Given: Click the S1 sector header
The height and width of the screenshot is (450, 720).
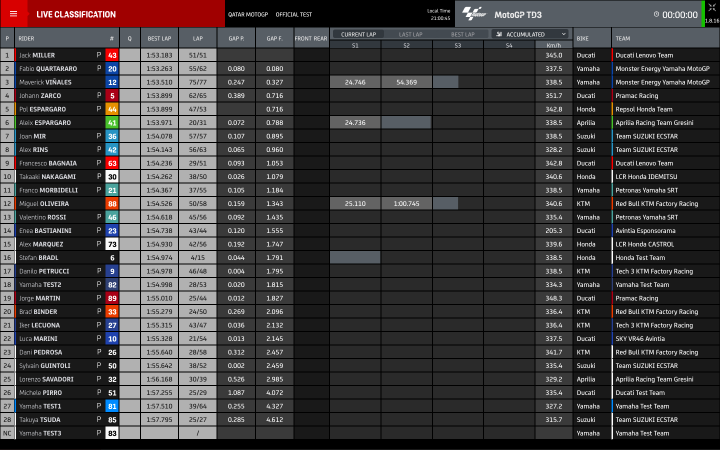Looking at the screenshot, I should pos(355,45).
